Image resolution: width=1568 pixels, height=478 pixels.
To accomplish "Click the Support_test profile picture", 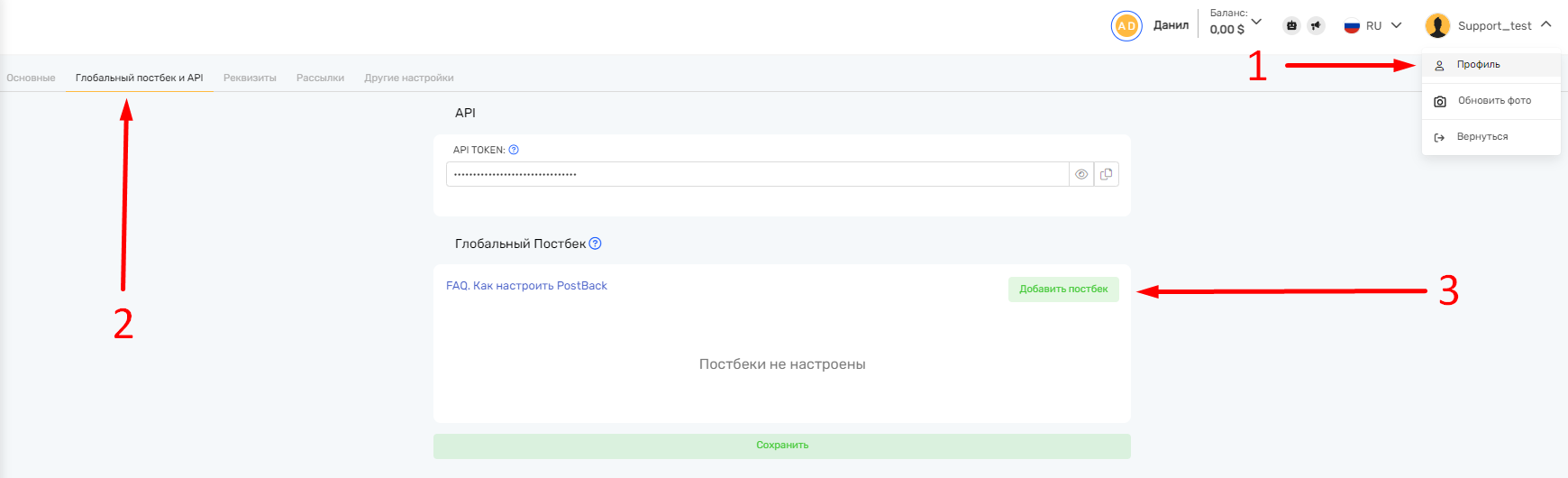I will 1437,26.
